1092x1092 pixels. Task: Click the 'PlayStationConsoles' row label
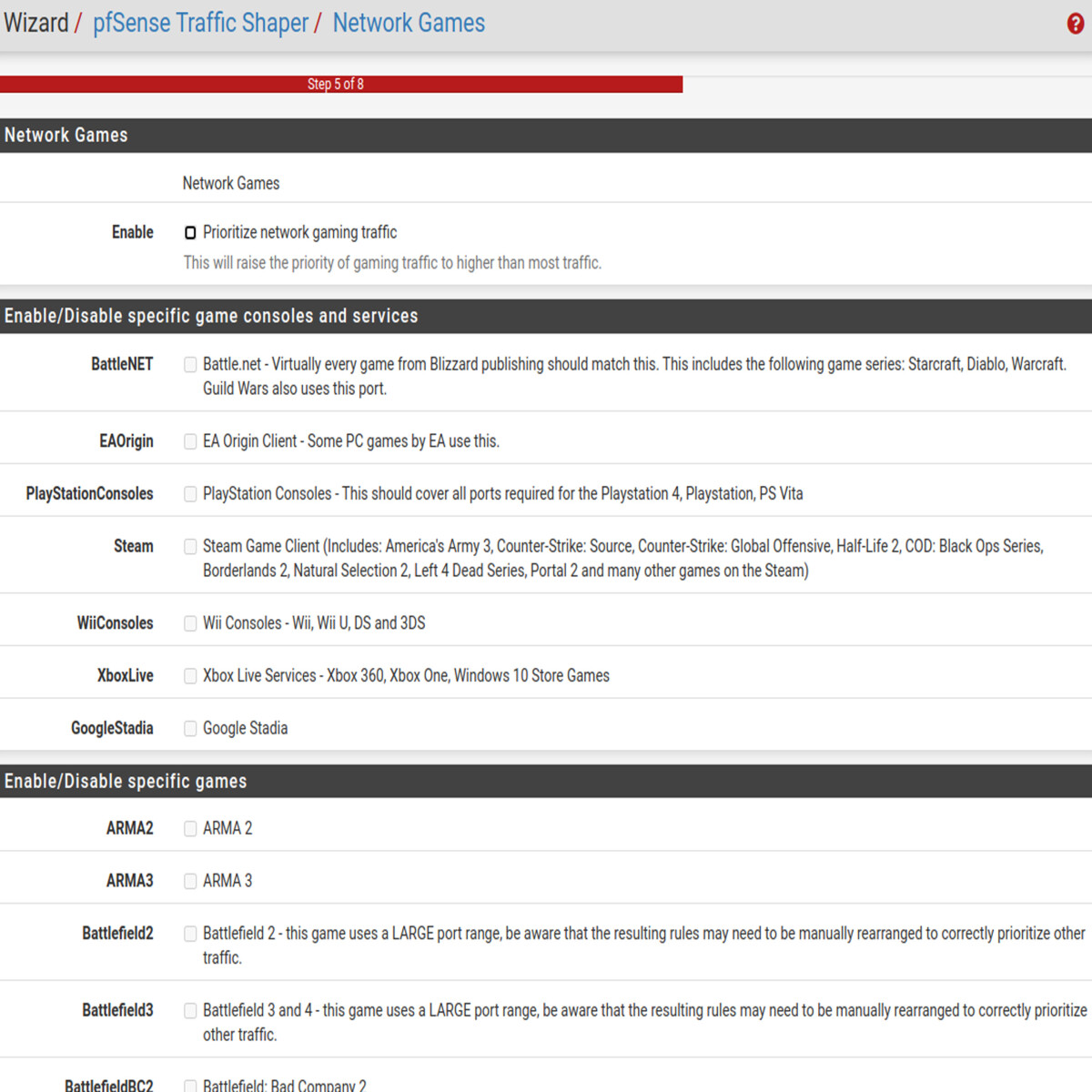click(89, 493)
